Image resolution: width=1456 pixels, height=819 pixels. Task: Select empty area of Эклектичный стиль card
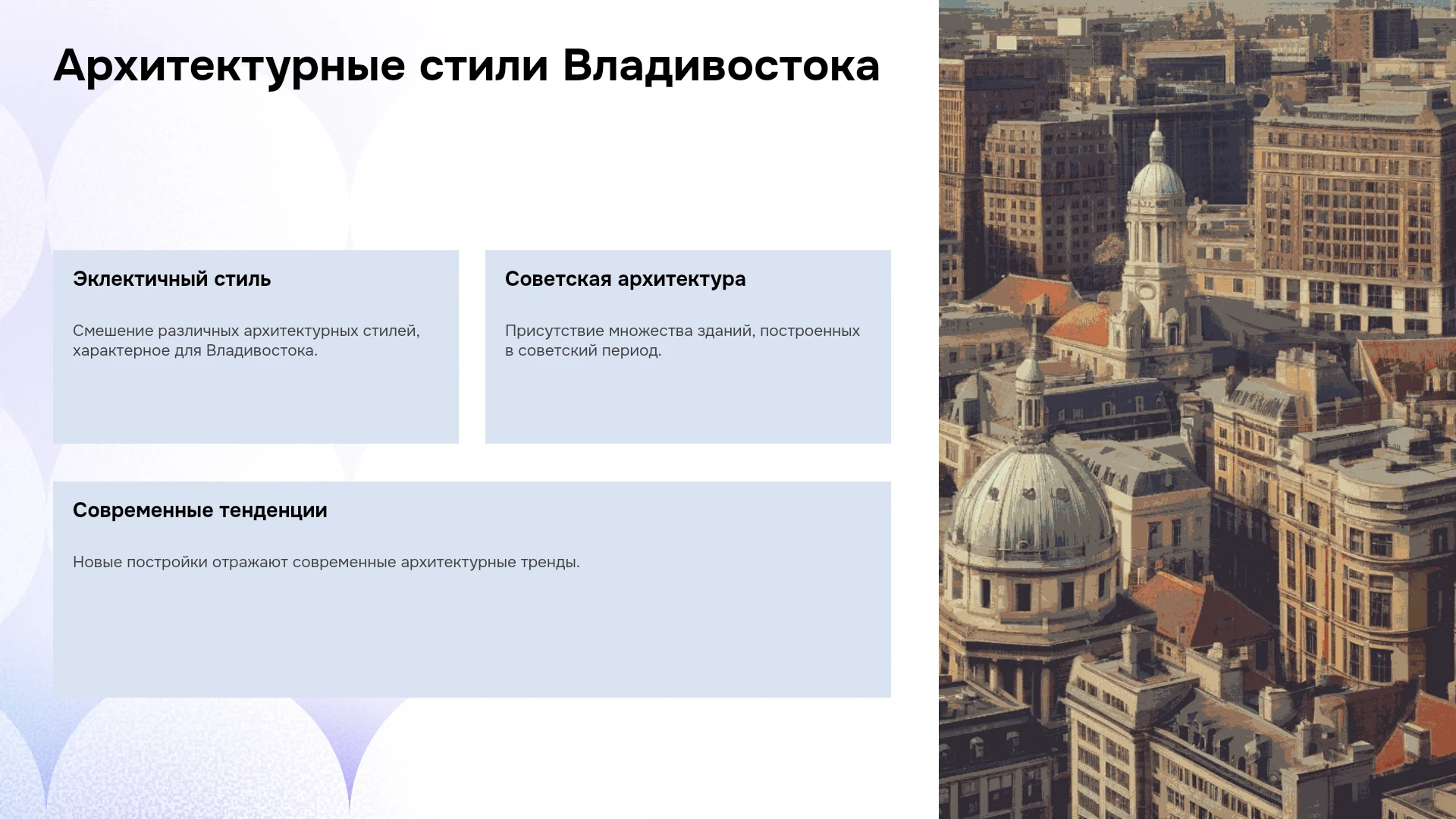tap(256, 402)
